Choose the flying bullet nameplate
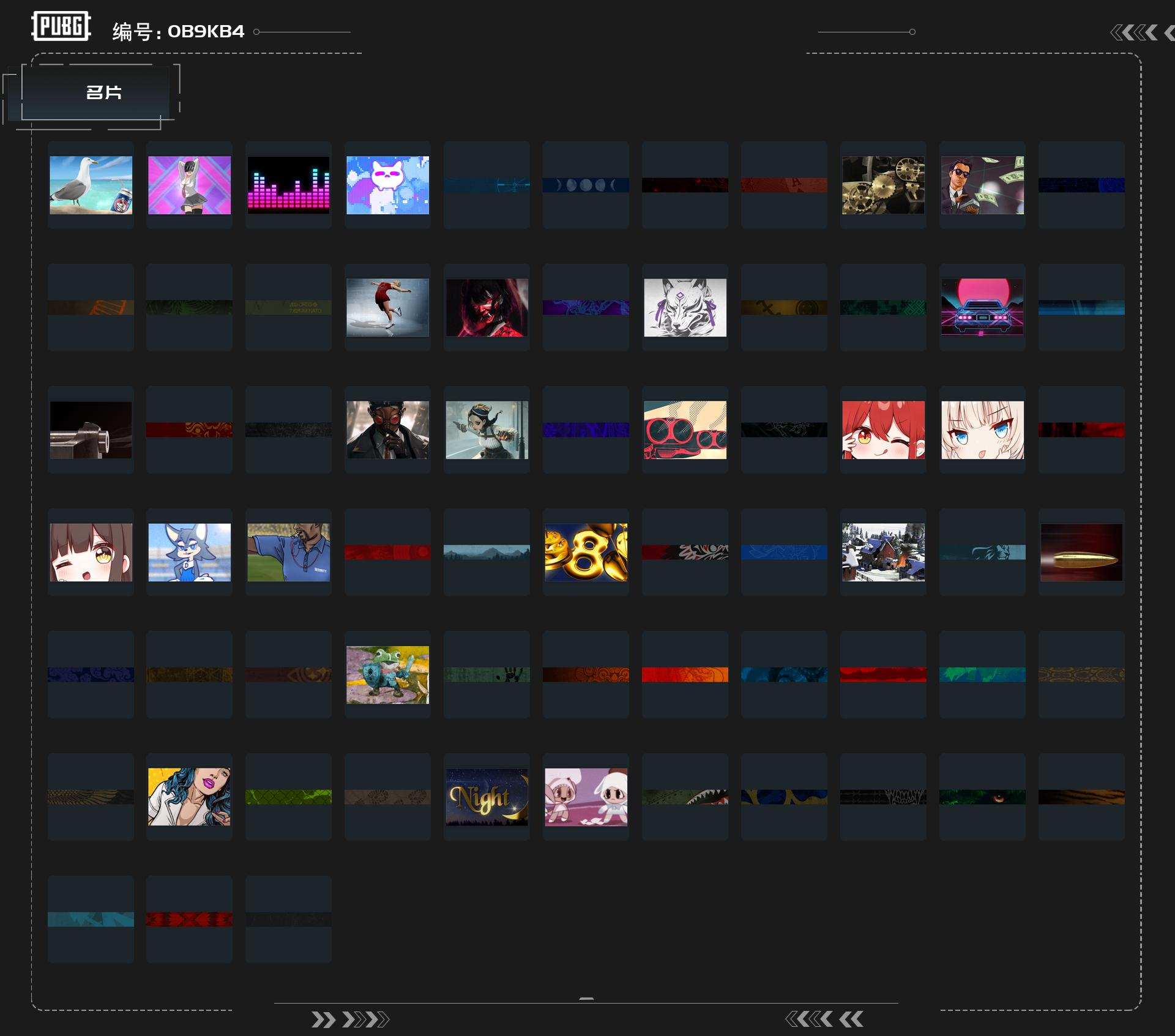This screenshot has height=1036, width=1175. point(1081,552)
